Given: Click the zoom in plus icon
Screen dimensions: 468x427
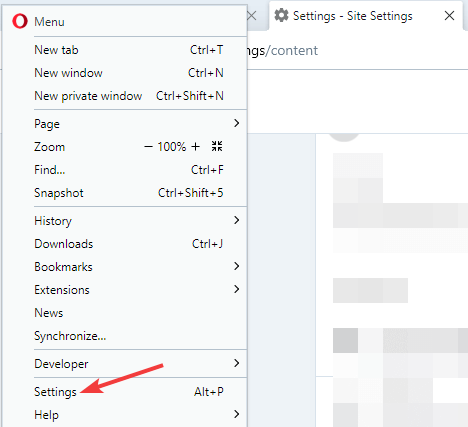Looking at the screenshot, I should (196, 146).
